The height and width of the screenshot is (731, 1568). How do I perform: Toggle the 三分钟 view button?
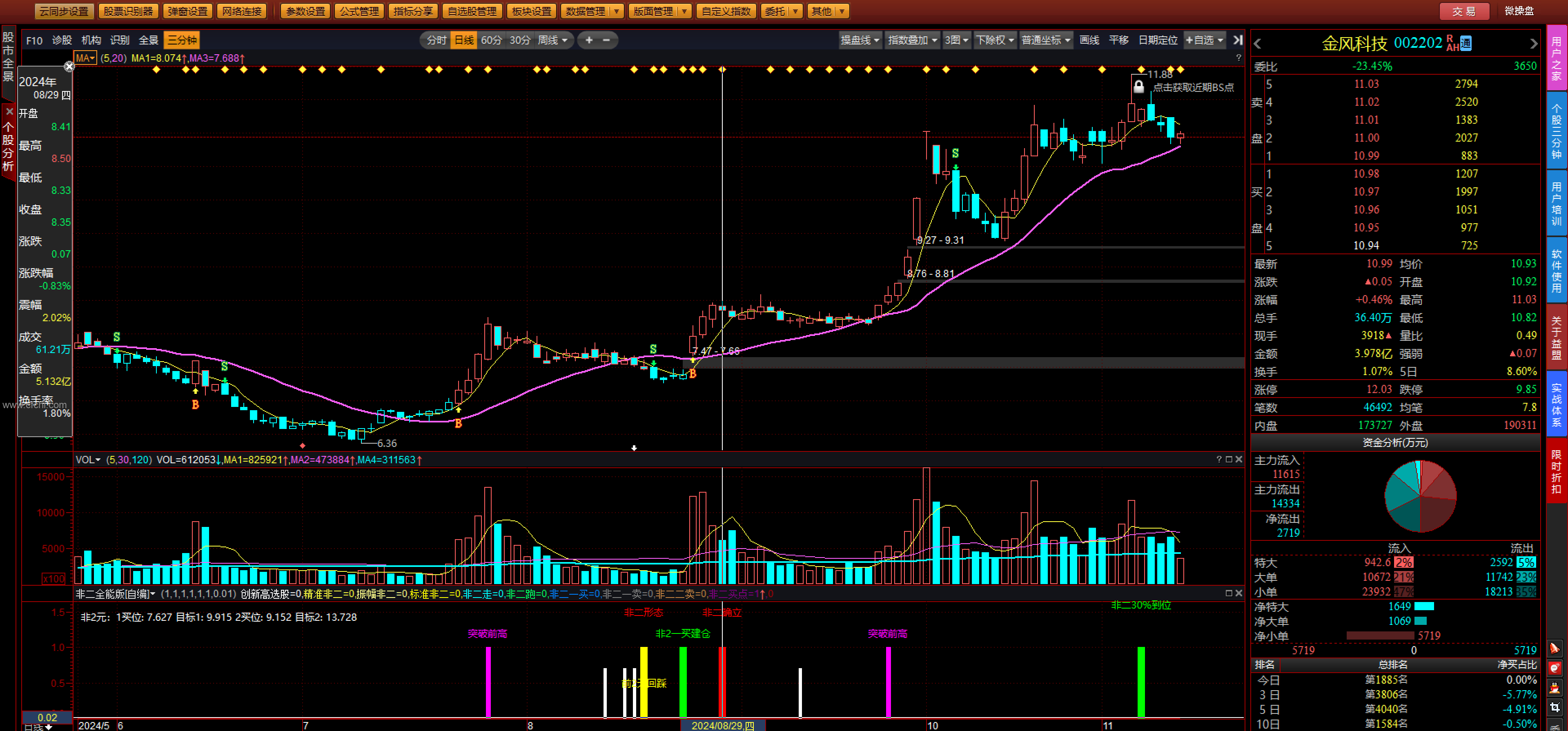click(x=181, y=40)
